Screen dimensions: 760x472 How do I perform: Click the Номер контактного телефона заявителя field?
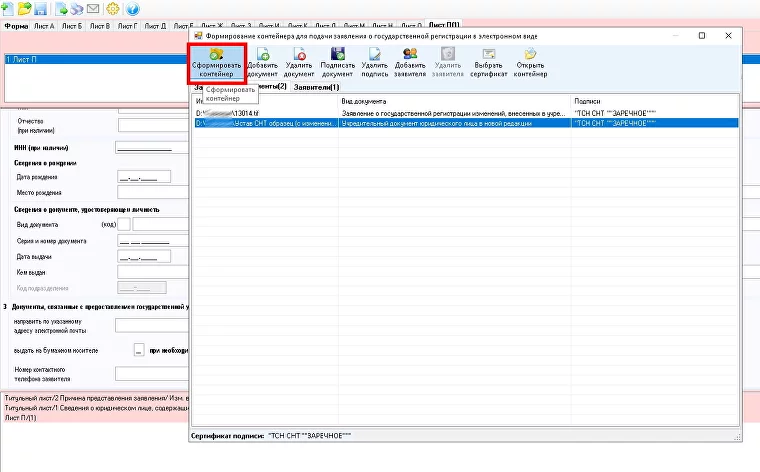click(152, 374)
